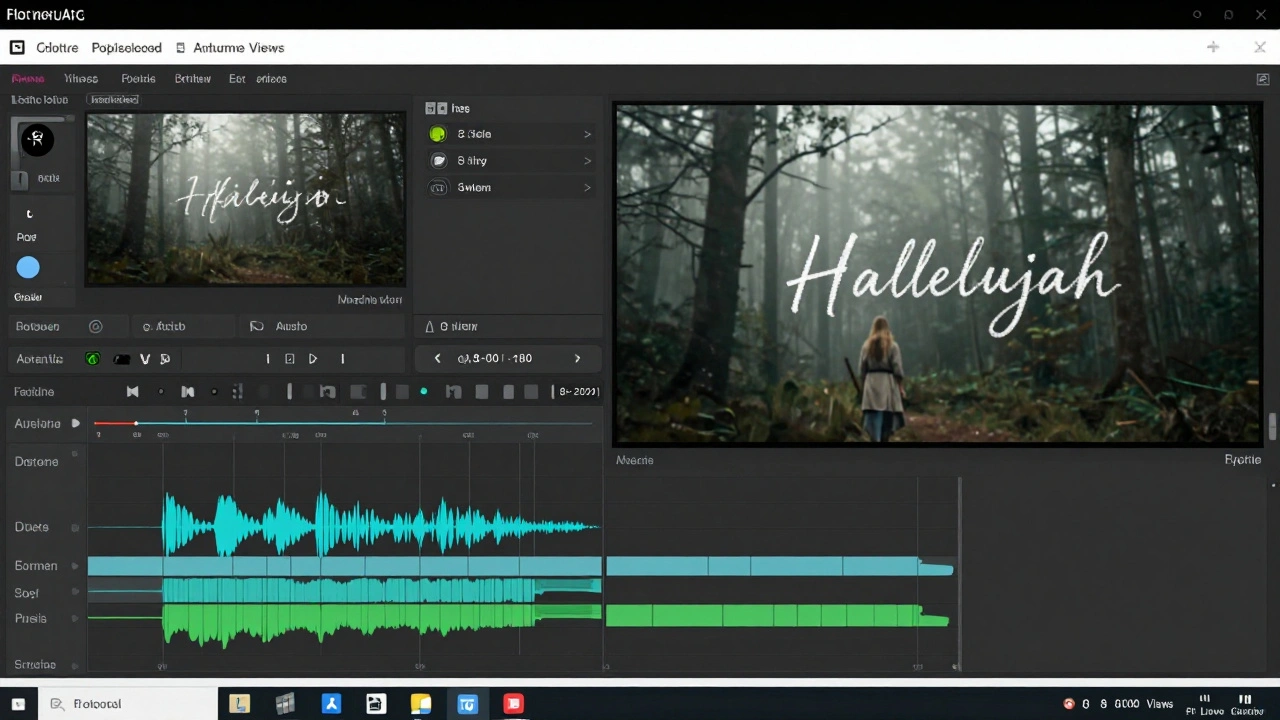Expand the Swiem list item
This screenshot has width=1280, height=720.
click(588, 187)
